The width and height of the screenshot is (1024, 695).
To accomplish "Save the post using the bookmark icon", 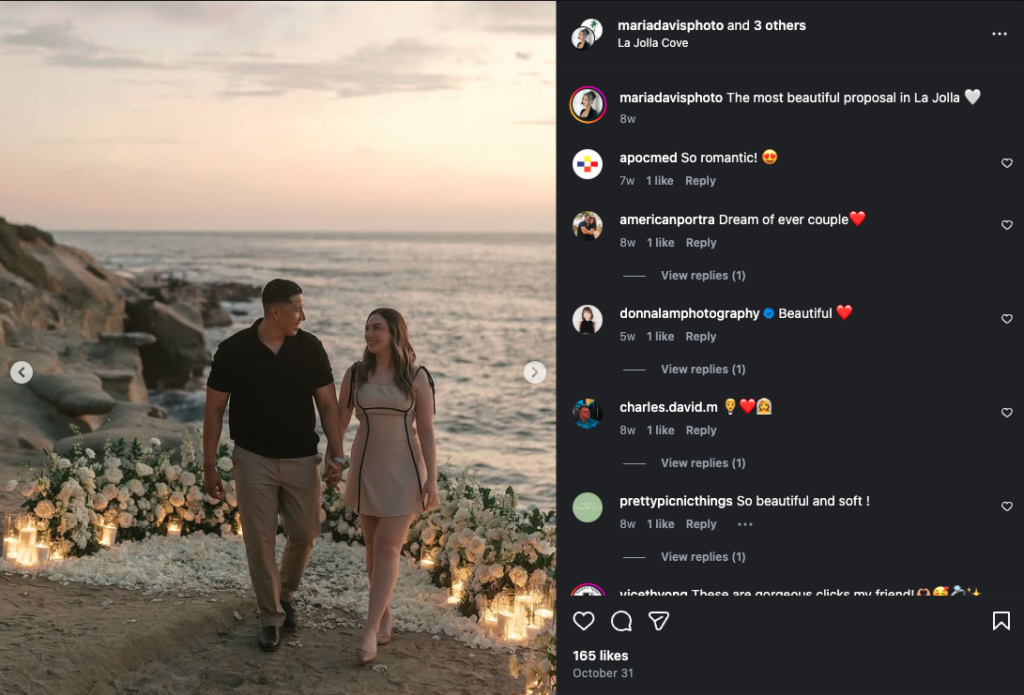I will [1001, 621].
